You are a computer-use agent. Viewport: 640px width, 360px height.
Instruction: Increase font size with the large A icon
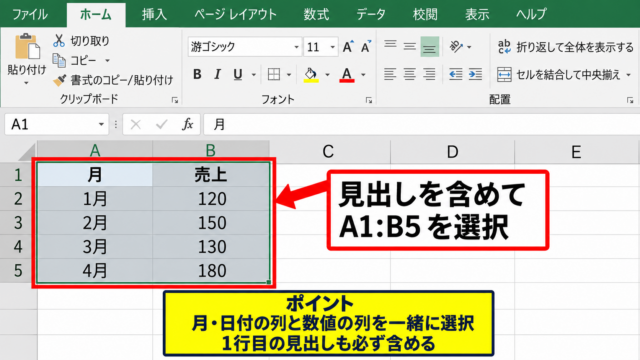348,47
